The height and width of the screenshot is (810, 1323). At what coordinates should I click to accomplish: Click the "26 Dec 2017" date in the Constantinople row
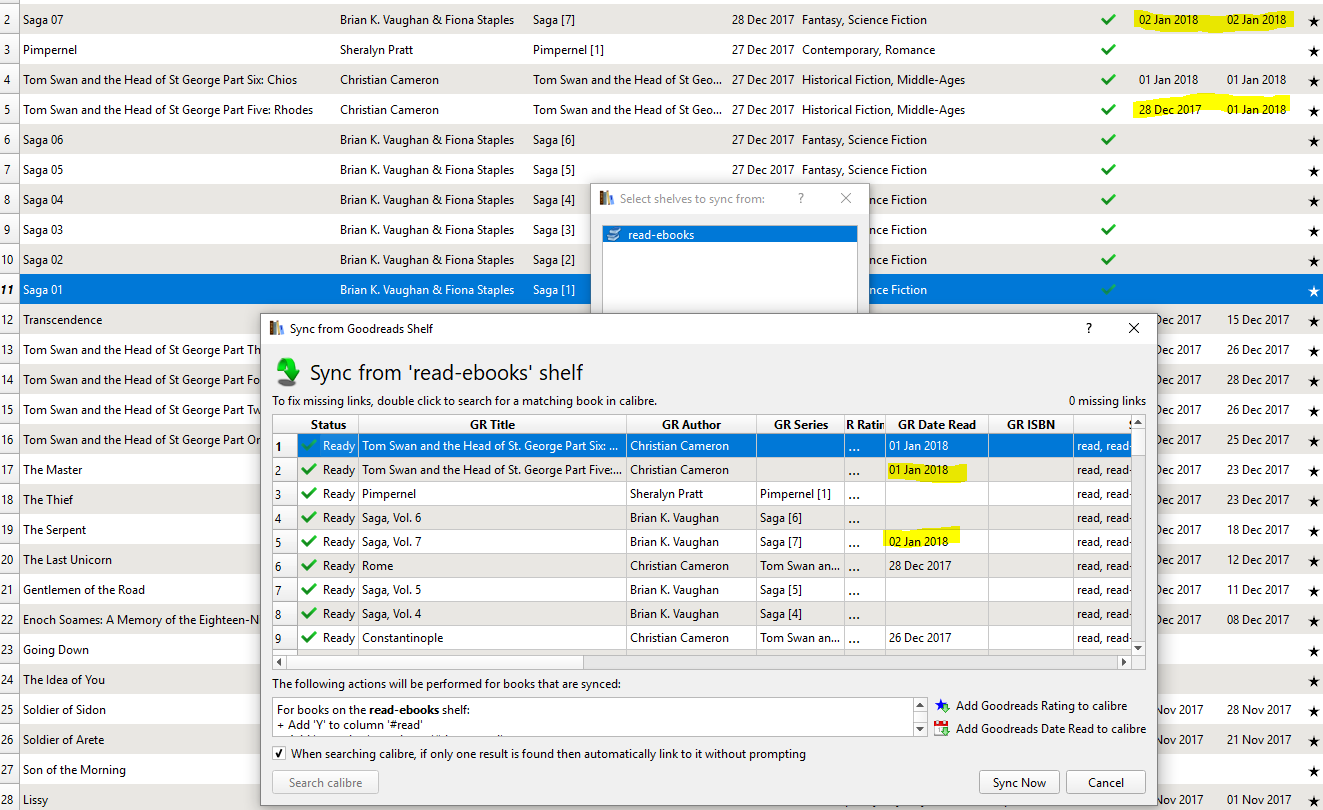[x=918, y=638]
